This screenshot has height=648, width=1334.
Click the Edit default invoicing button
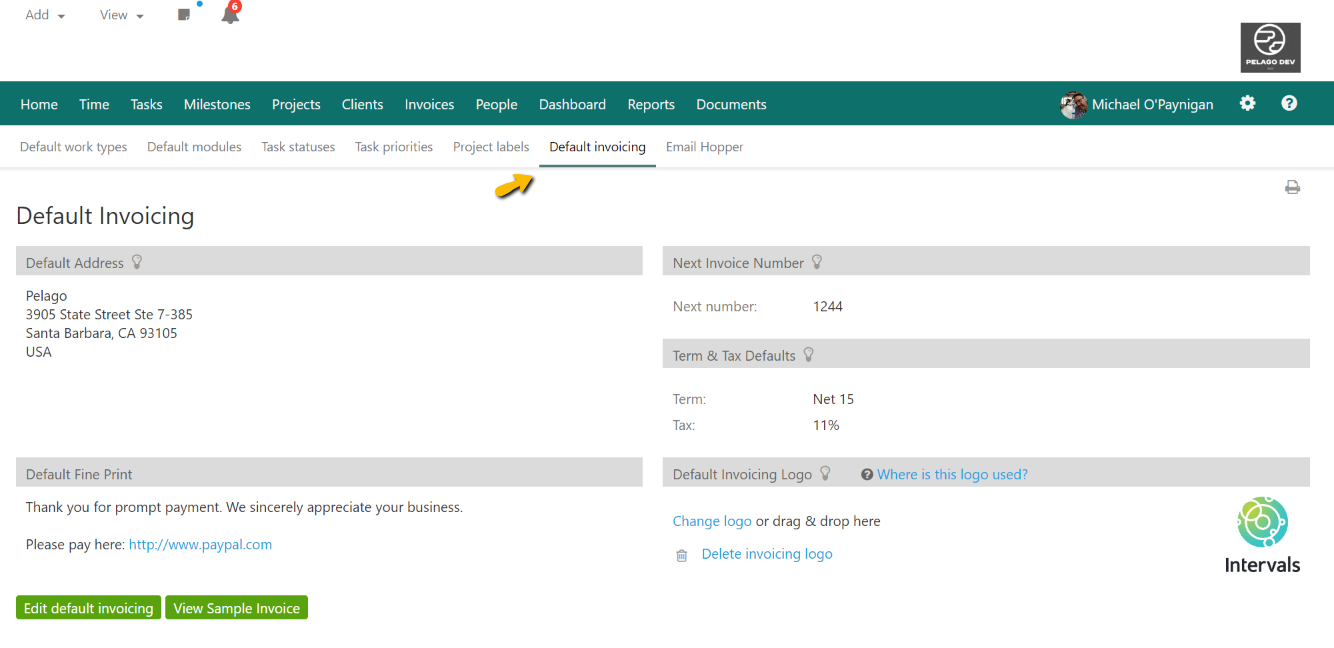tap(88, 607)
